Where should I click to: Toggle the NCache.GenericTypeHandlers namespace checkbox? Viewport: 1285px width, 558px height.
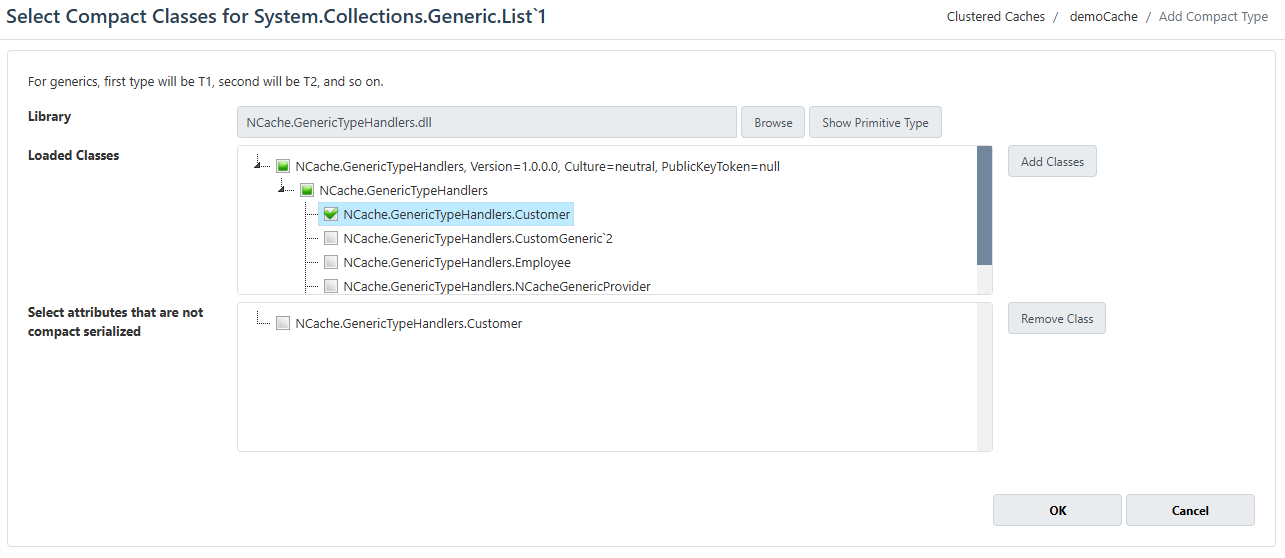(x=307, y=191)
